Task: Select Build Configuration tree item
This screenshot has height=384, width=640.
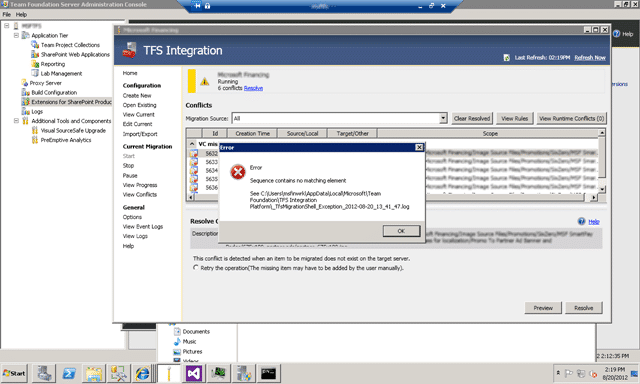Action: point(54,93)
